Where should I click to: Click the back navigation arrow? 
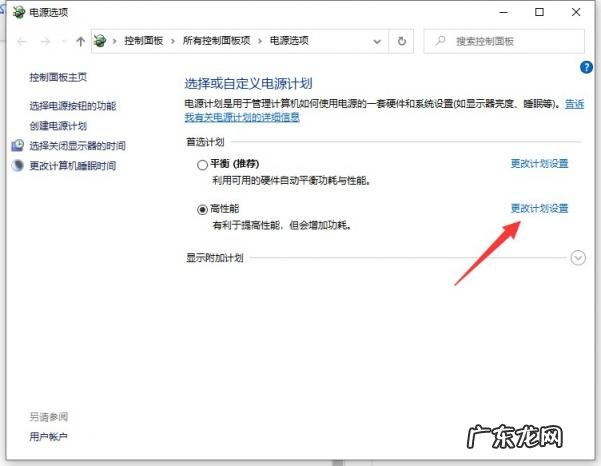point(22,41)
